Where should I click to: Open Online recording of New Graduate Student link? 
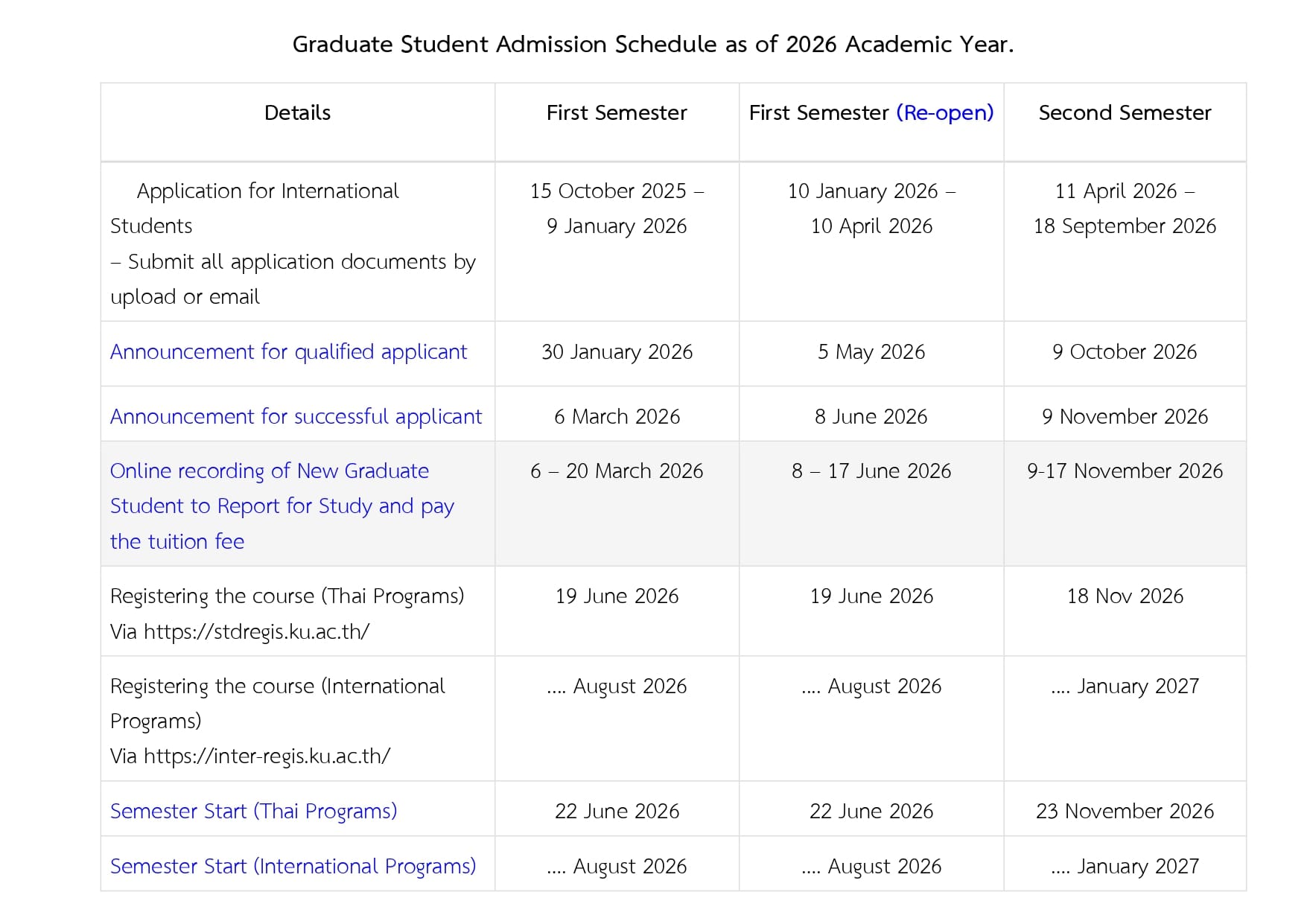(x=269, y=471)
